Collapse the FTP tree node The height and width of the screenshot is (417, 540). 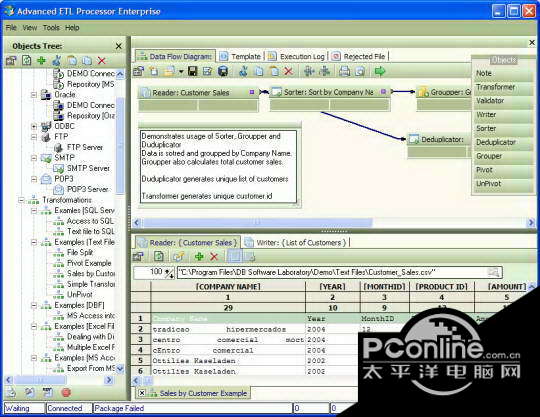34,137
